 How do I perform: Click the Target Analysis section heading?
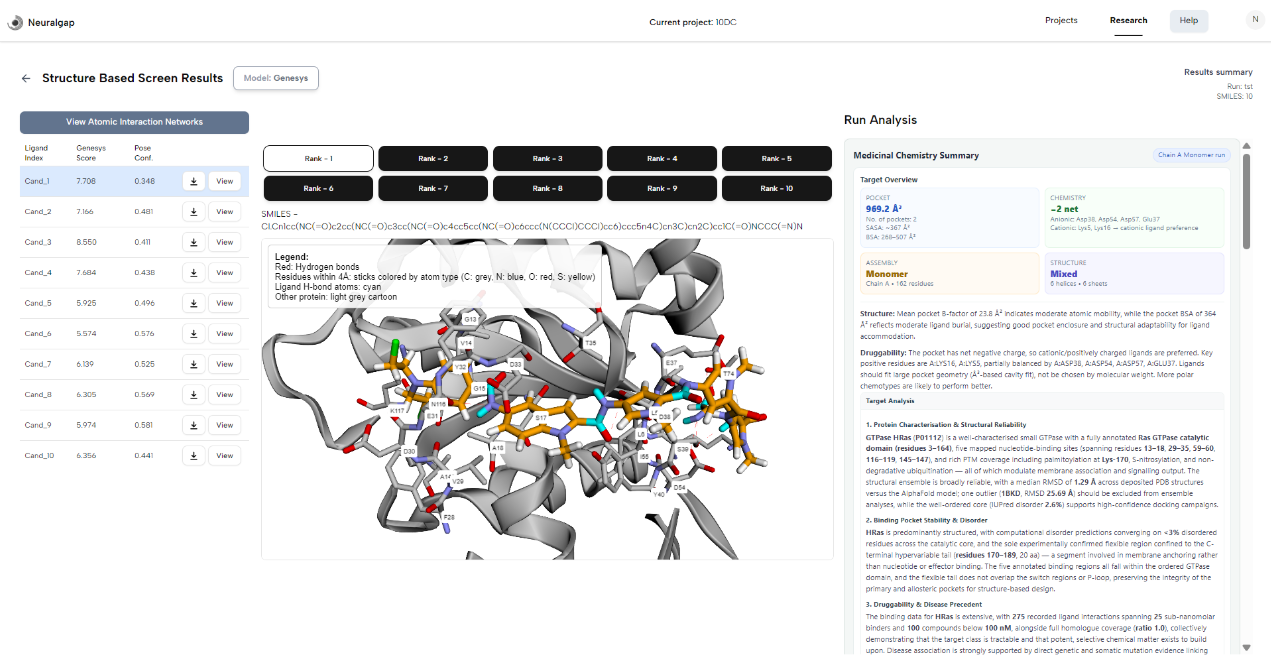pos(890,401)
